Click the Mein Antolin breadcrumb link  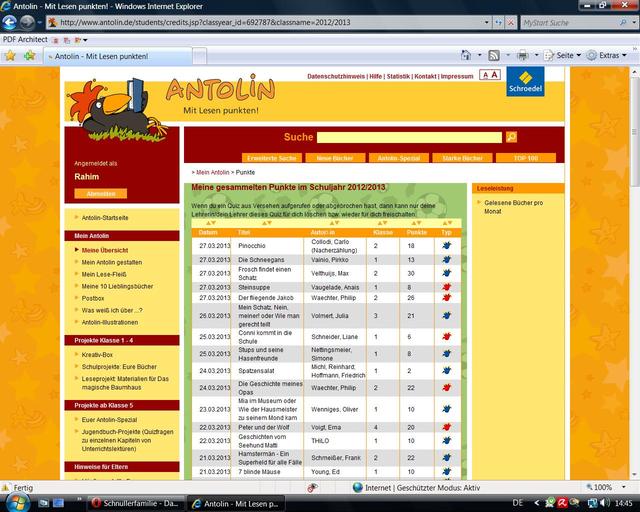pyautogui.click(x=213, y=172)
